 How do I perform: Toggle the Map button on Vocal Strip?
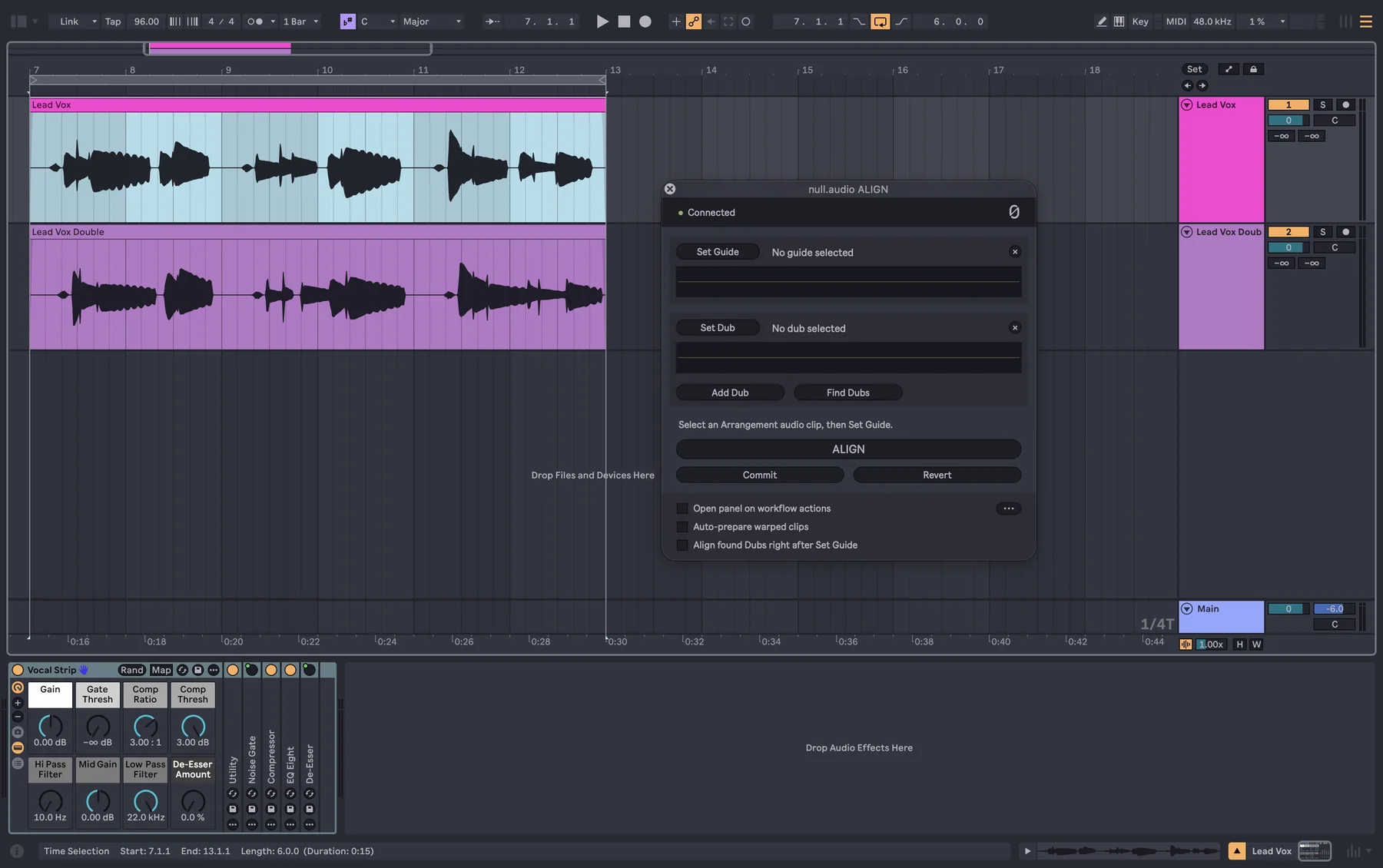coord(161,671)
